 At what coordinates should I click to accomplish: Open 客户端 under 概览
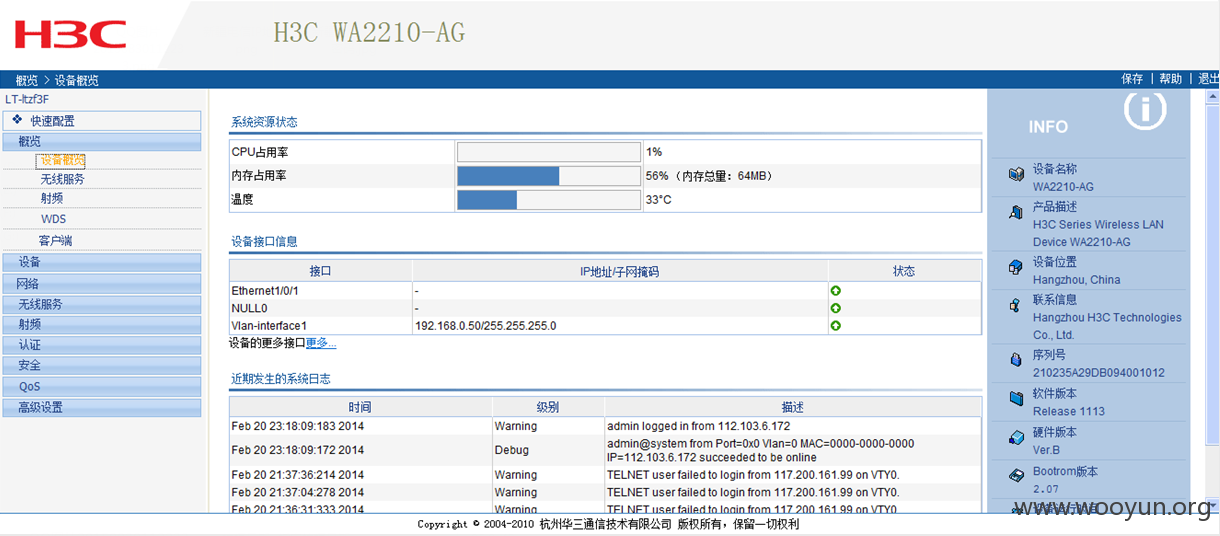pyautogui.click(x=55, y=241)
